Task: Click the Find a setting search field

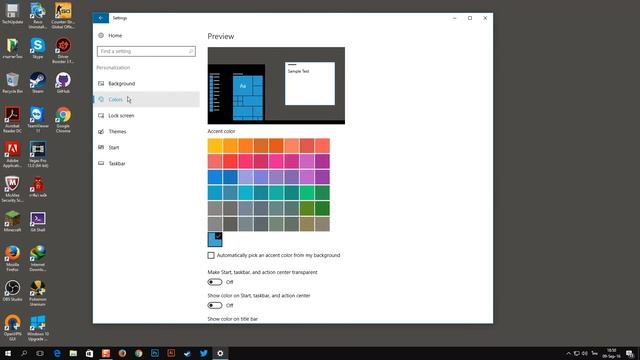Action: (x=146, y=51)
